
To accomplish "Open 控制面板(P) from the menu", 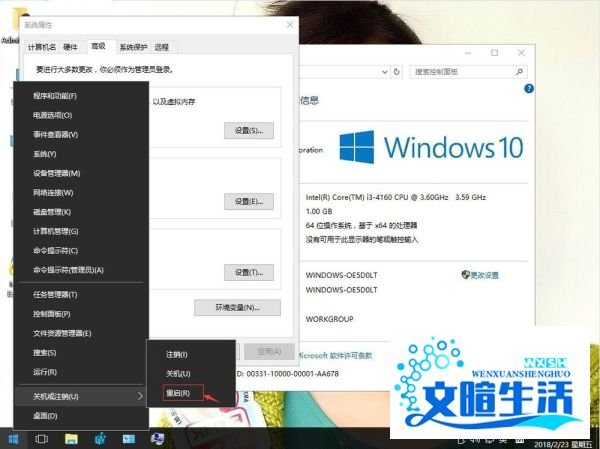I will point(81,314).
